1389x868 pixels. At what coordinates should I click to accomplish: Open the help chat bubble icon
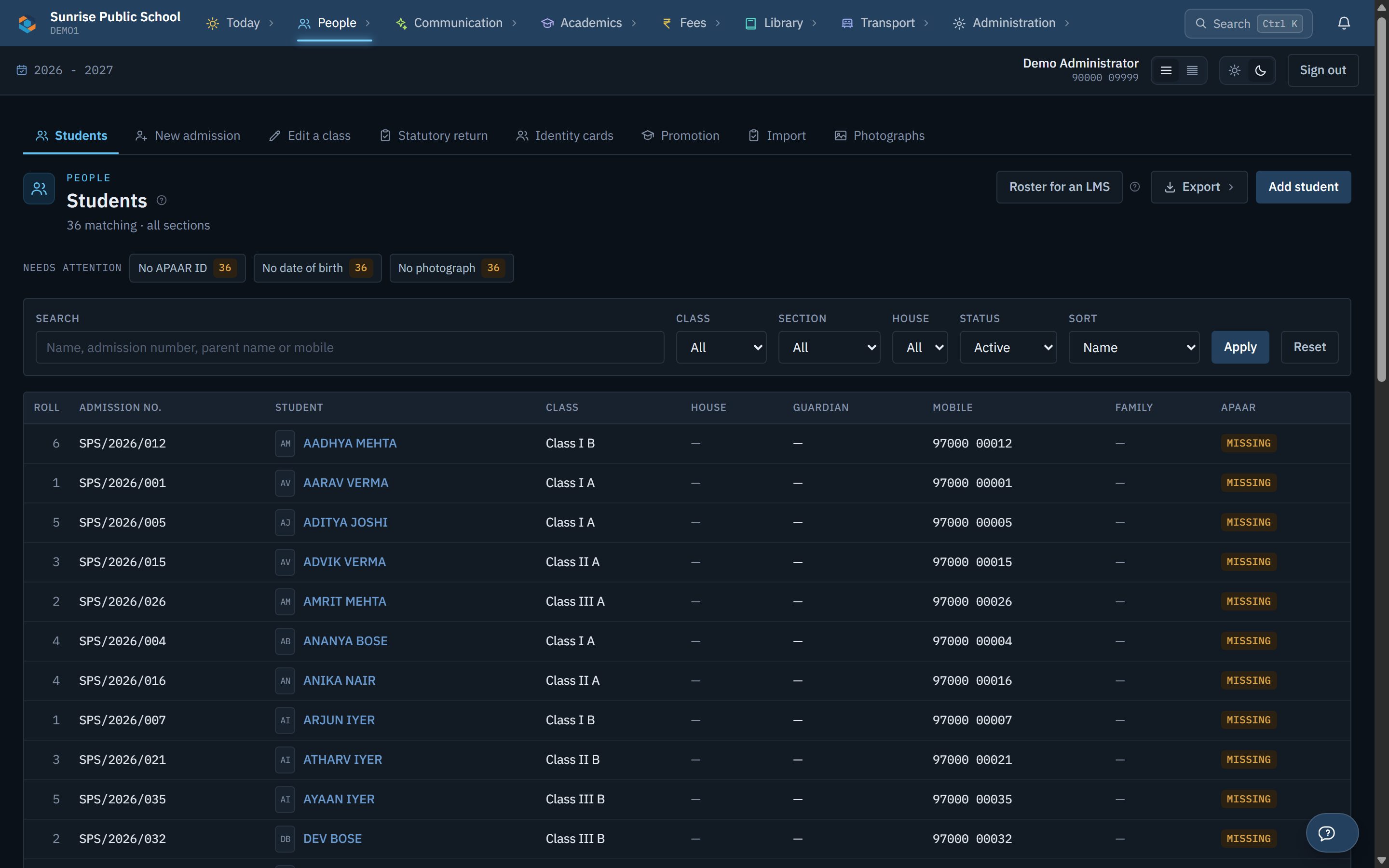[x=1332, y=832]
